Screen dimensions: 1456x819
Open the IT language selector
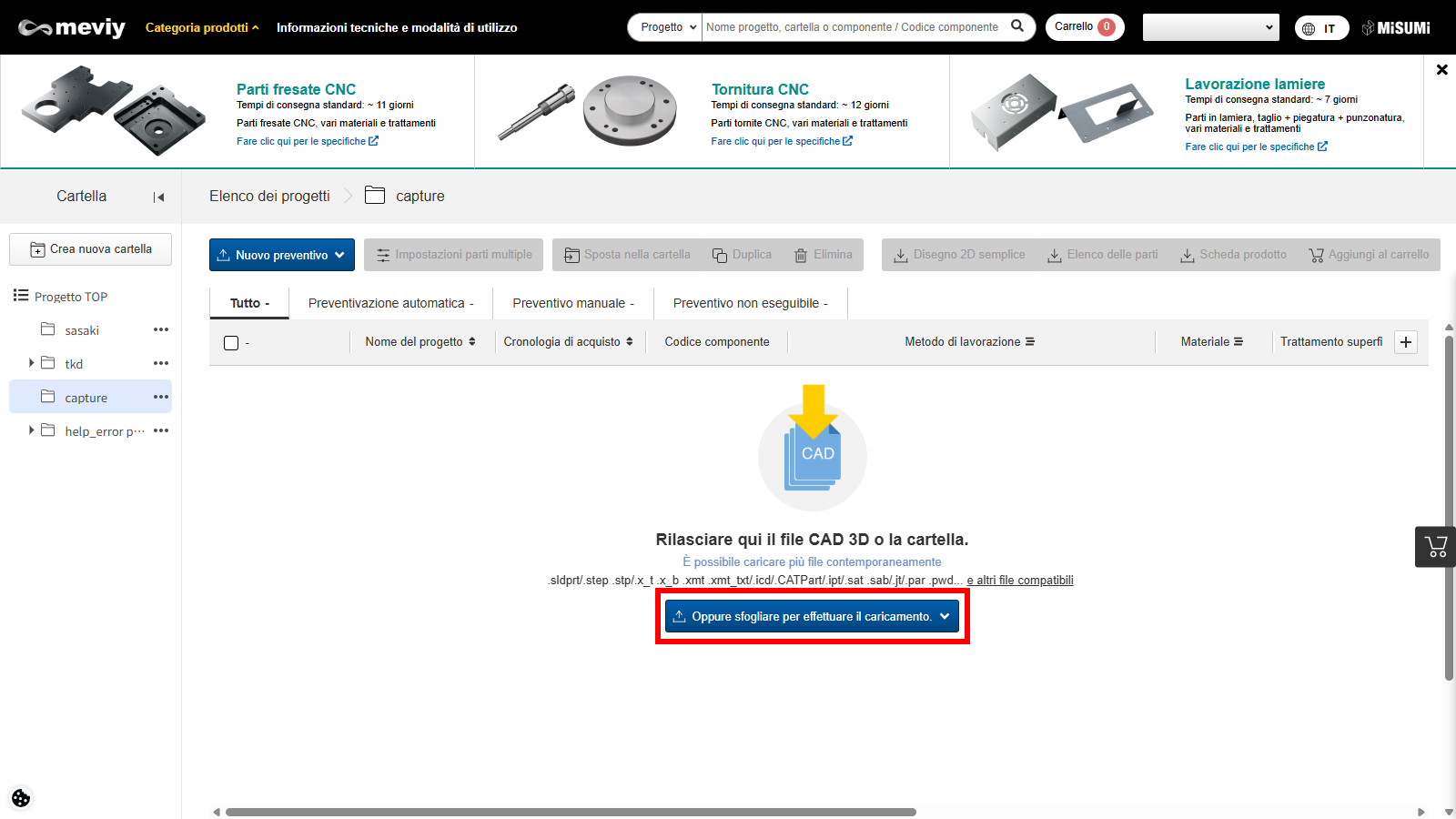pyautogui.click(x=1321, y=28)
